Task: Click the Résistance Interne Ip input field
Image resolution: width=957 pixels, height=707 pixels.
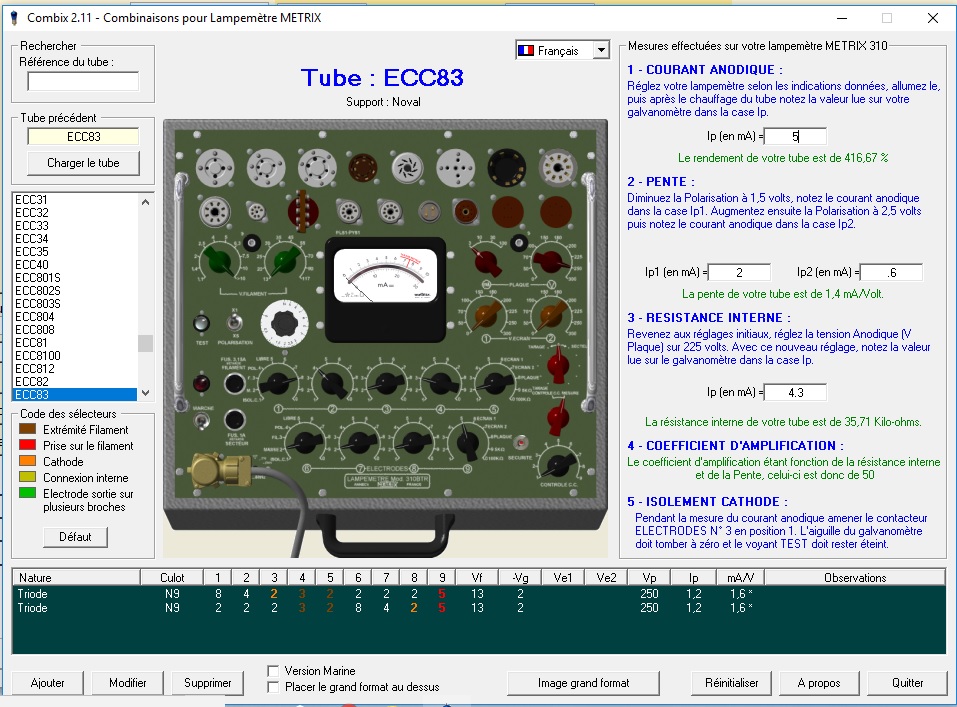Action: tap(795, 392)
